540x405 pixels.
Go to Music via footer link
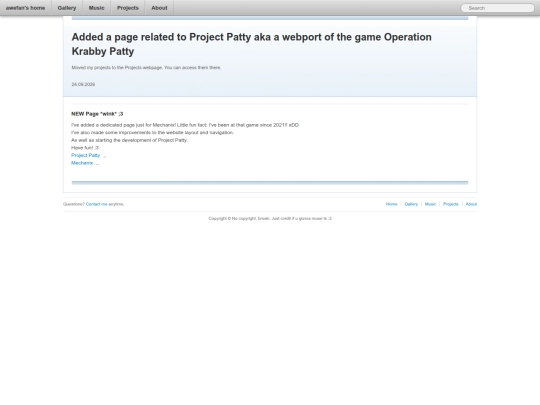tap(430, 204)
